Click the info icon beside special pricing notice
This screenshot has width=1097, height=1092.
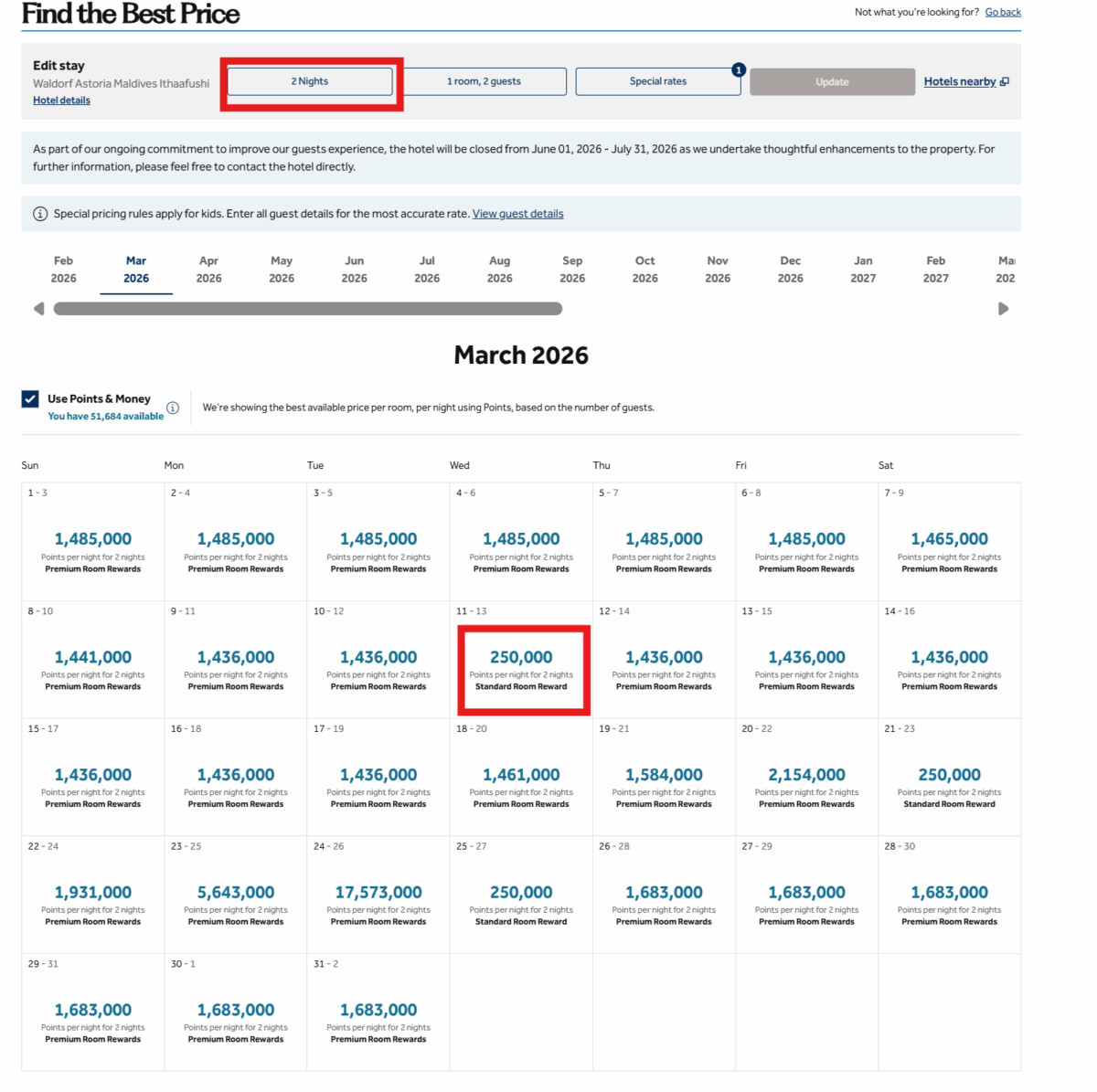tap(40, 214)
